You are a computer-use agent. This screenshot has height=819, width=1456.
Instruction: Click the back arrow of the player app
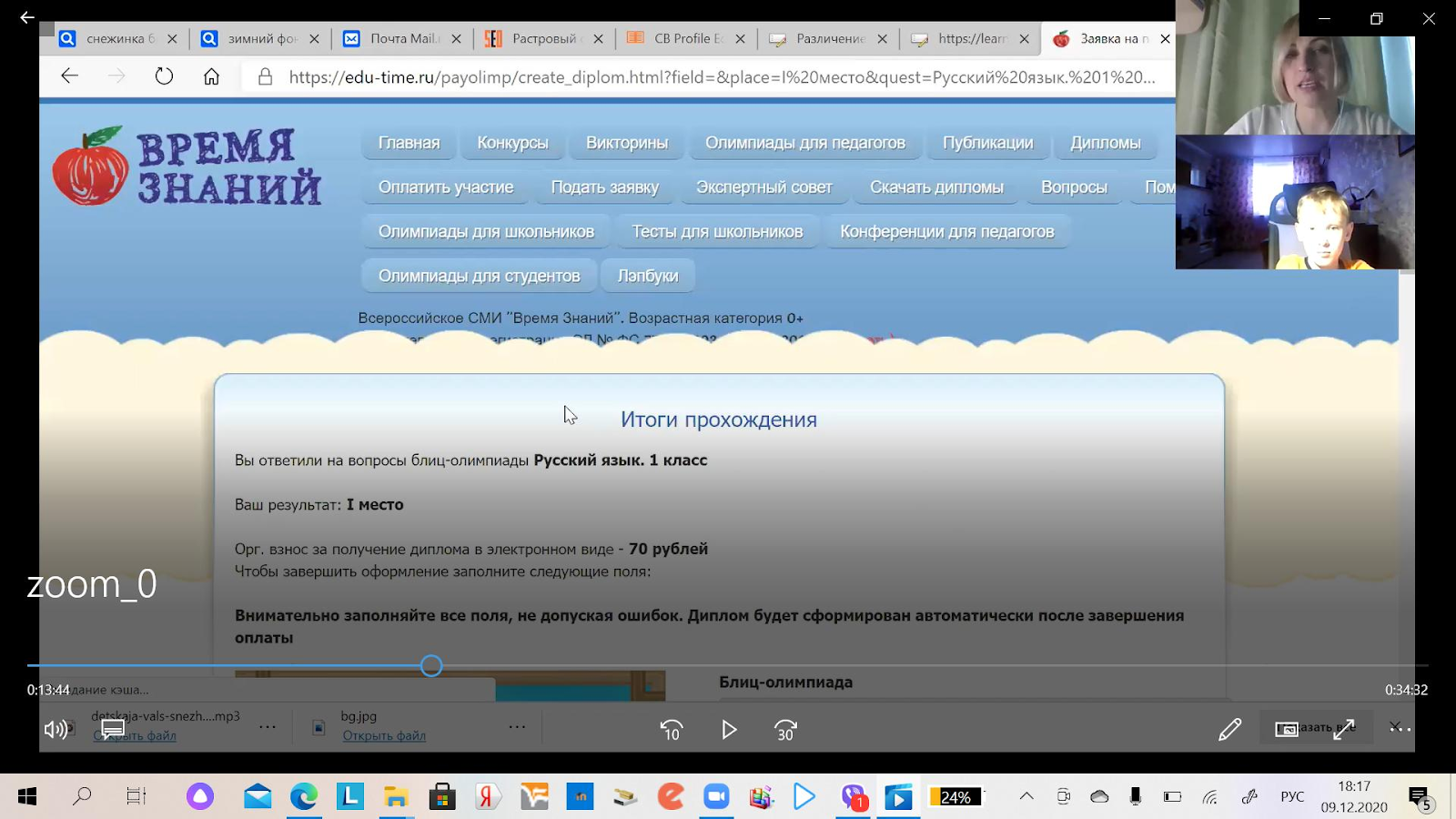pos(27,17)
